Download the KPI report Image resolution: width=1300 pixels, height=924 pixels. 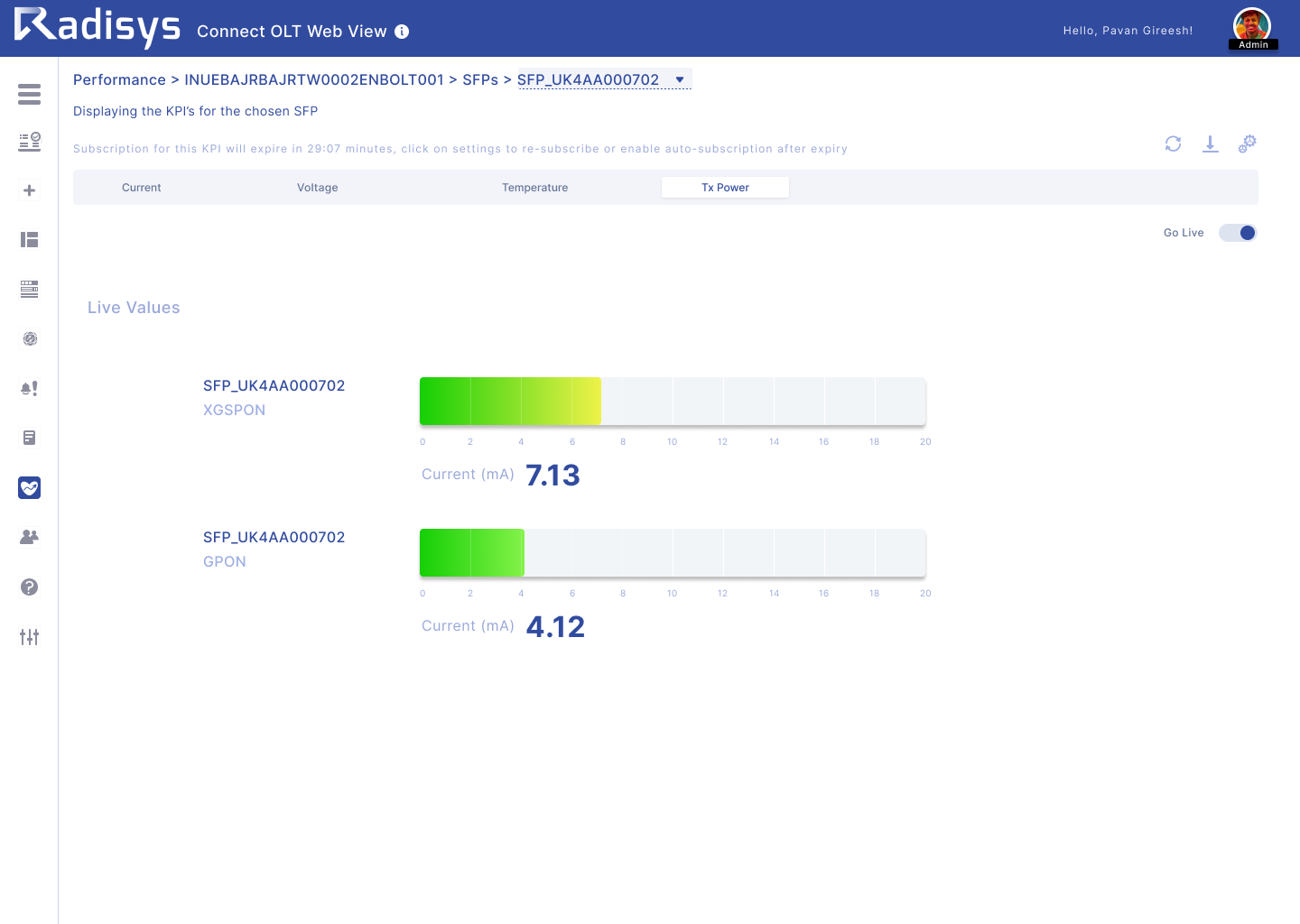coord(1211,144)
